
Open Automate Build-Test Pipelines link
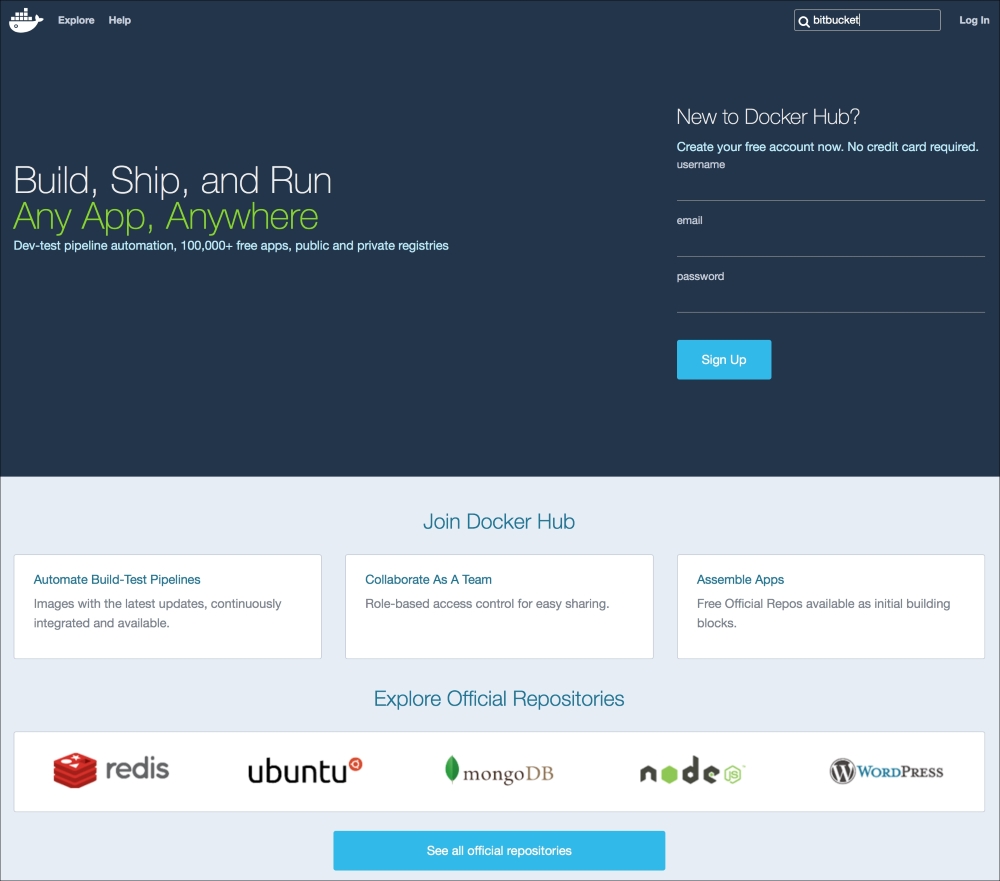click(117, 579)
